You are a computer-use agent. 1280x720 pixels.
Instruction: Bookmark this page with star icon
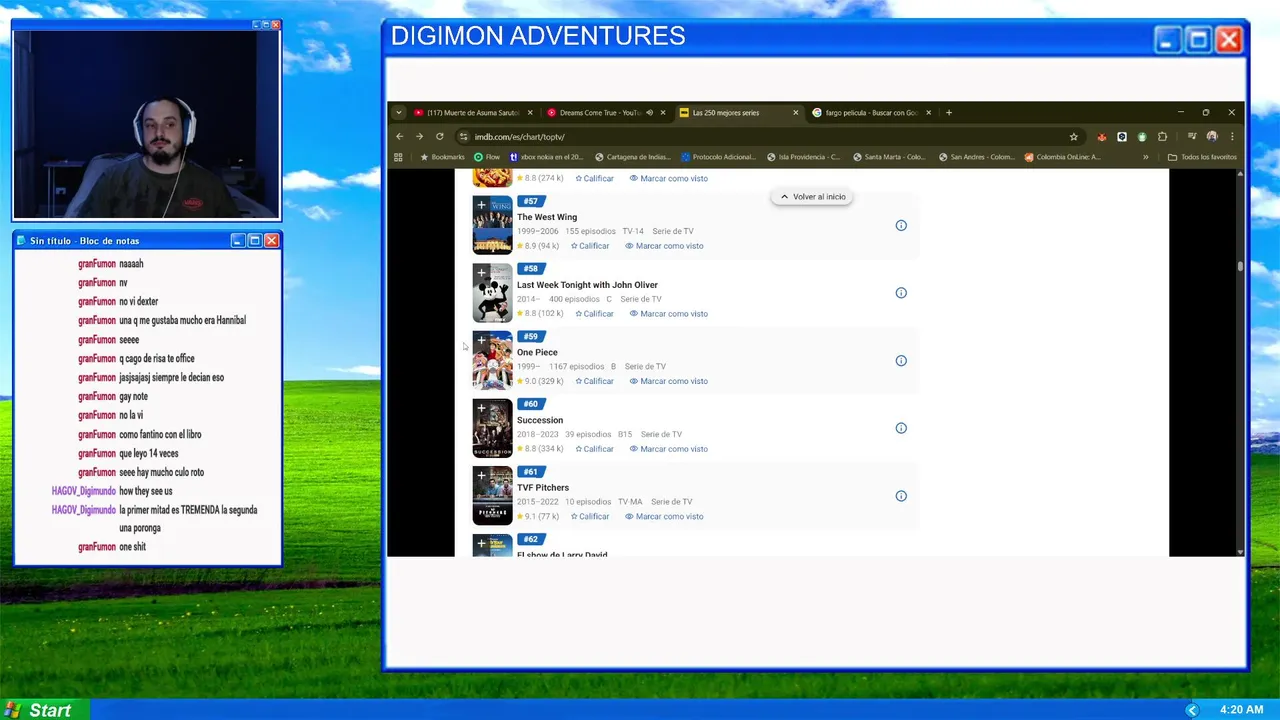[x=1073, y=137]
